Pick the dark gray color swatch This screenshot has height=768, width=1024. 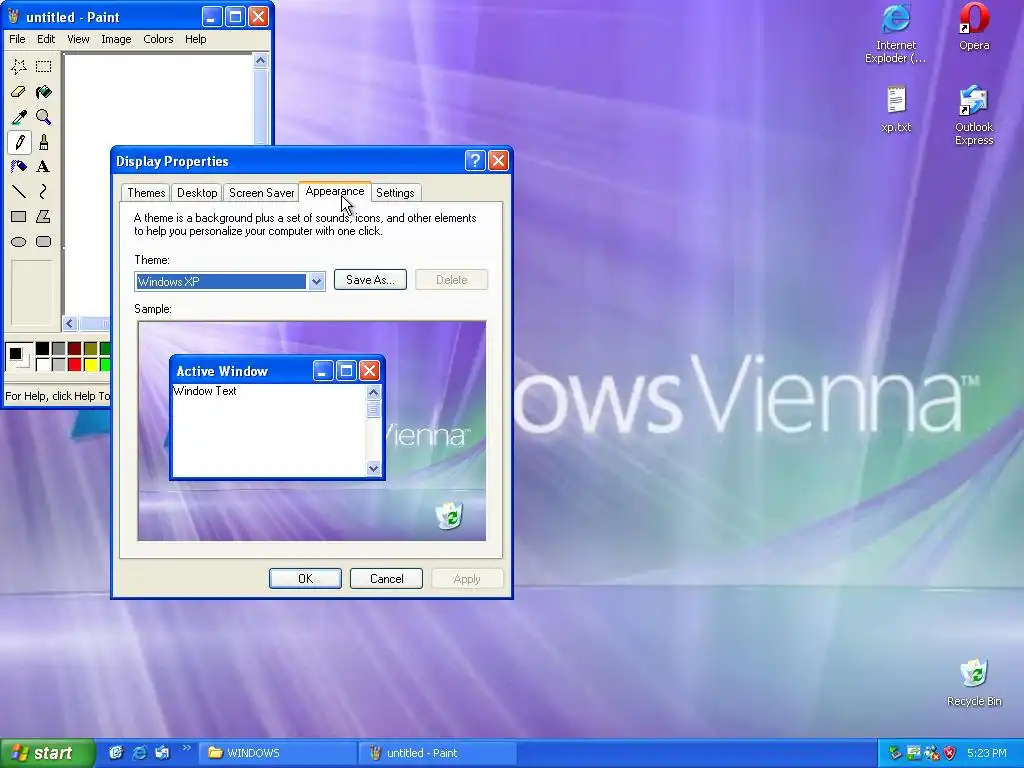(58, 349)
